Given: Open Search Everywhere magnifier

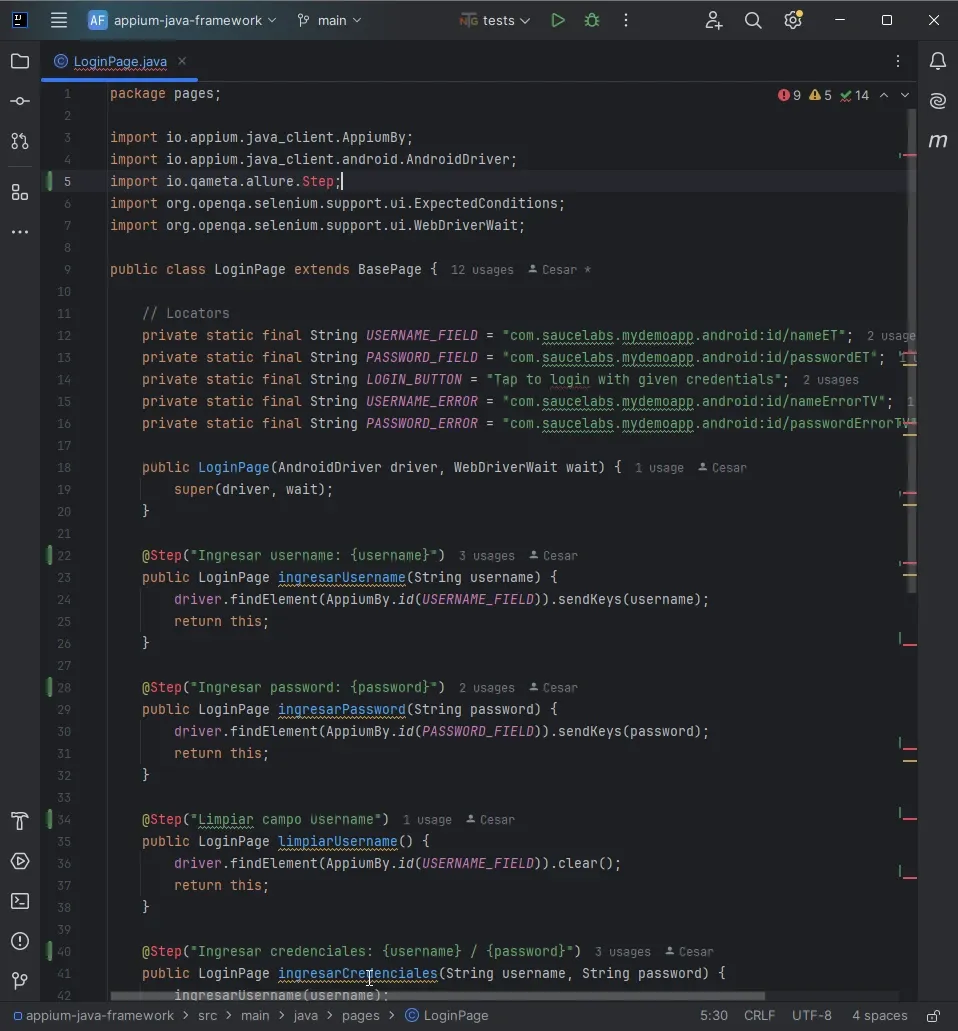Looking at the screenshot, I should click(x=753, y=20).
